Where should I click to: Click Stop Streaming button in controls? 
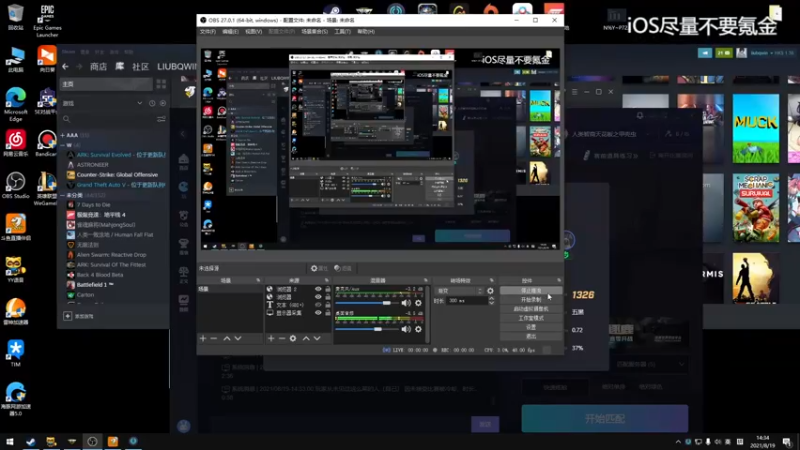[531, 290]
